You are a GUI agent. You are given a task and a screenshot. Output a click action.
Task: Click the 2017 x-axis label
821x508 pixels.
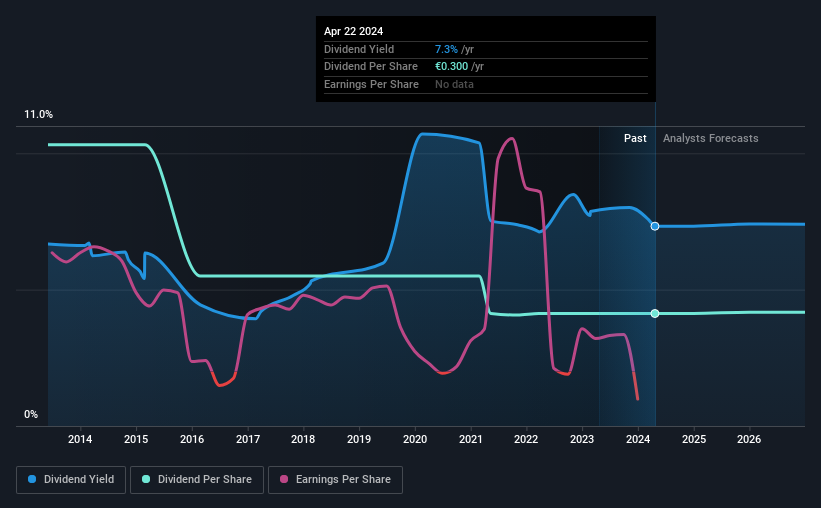[248, 439]
